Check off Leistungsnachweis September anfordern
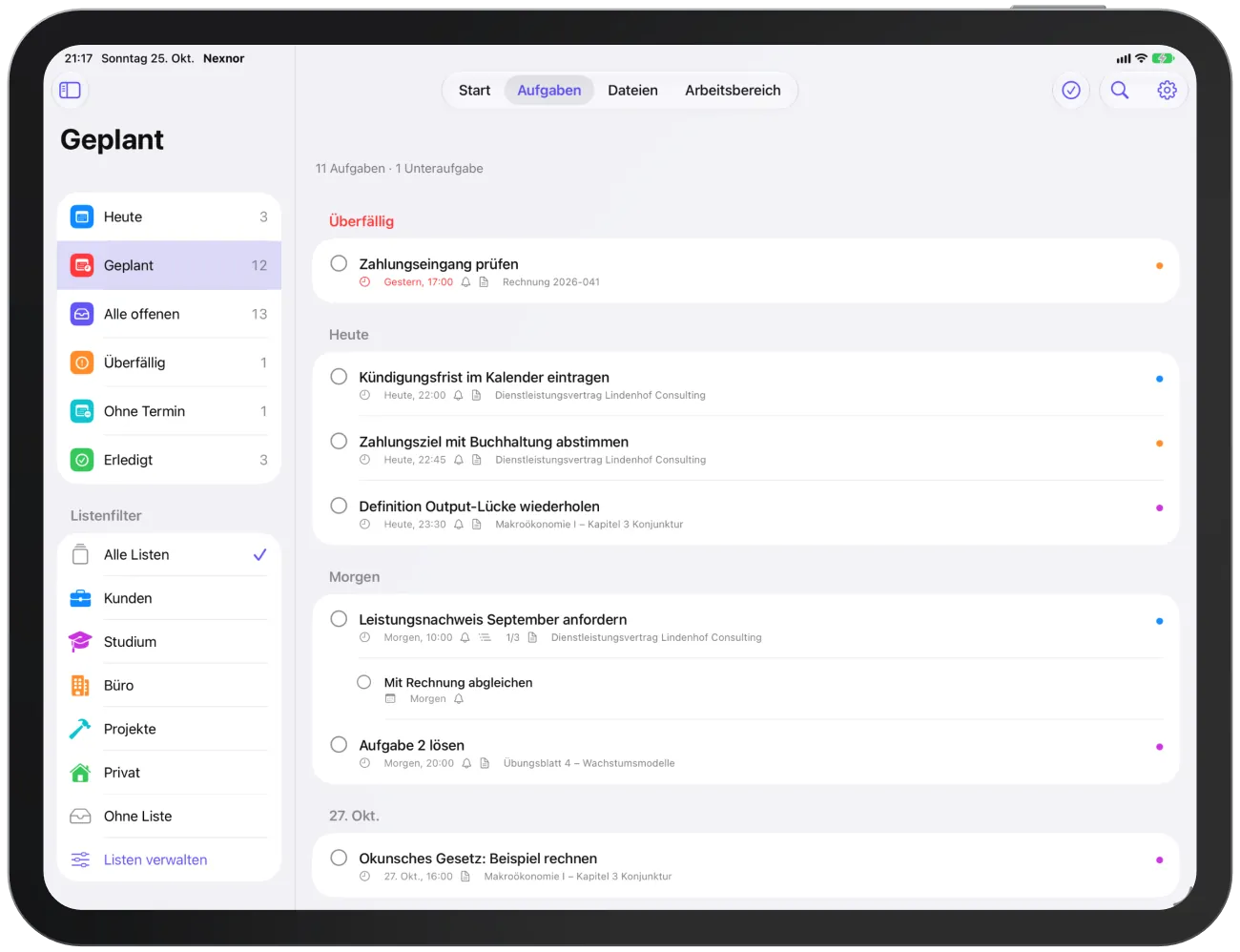 [x=339, y=619]
